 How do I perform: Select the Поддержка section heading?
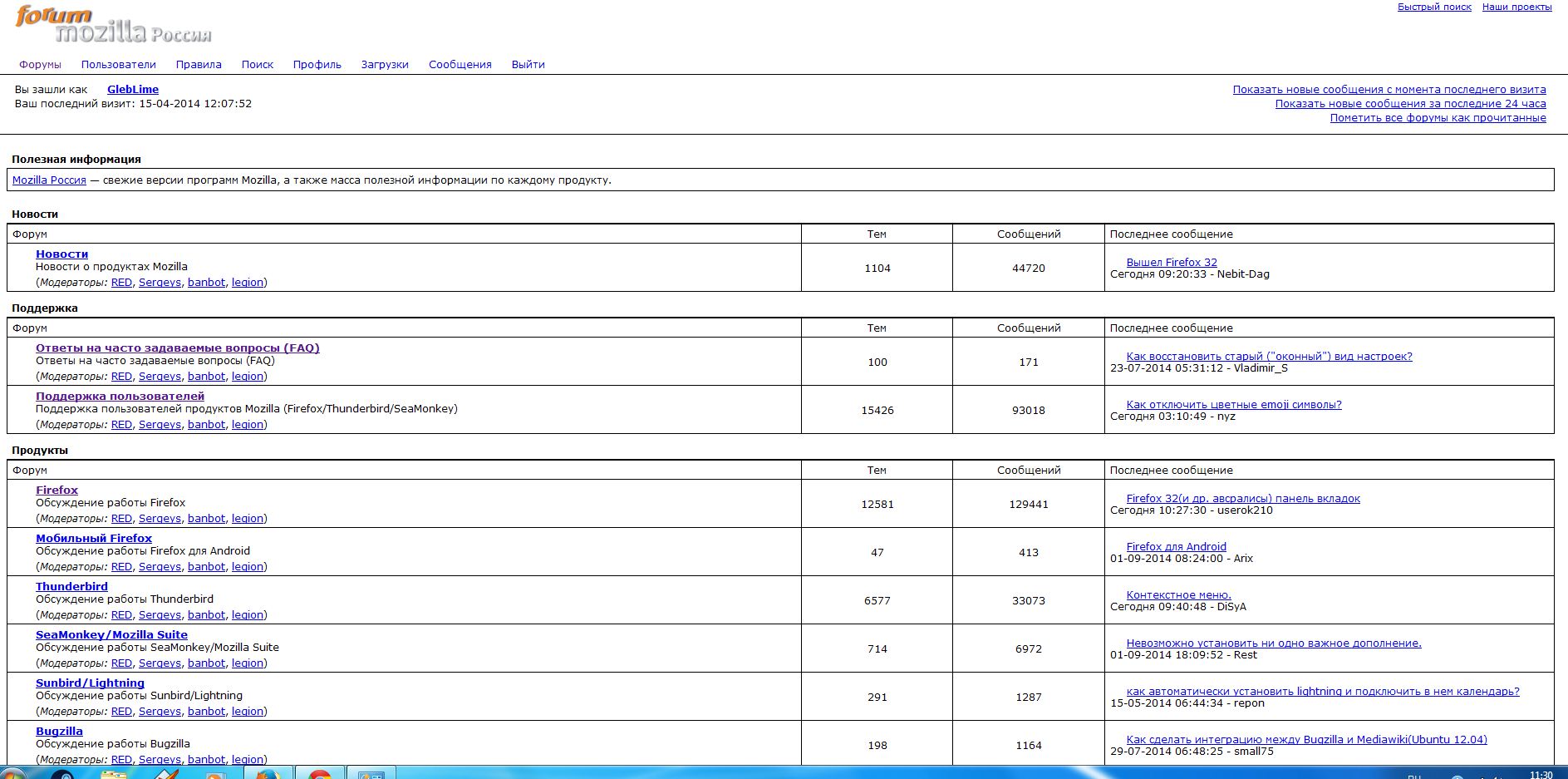(45, 308)
